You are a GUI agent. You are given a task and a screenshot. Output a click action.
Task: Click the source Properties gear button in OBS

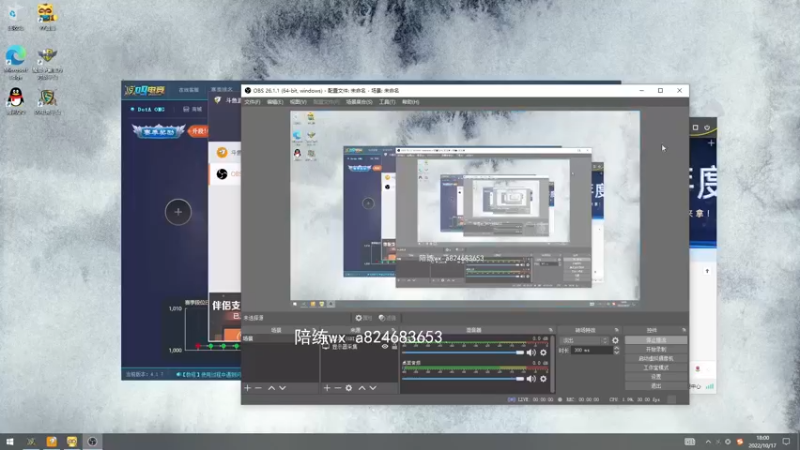click(364, 318)
